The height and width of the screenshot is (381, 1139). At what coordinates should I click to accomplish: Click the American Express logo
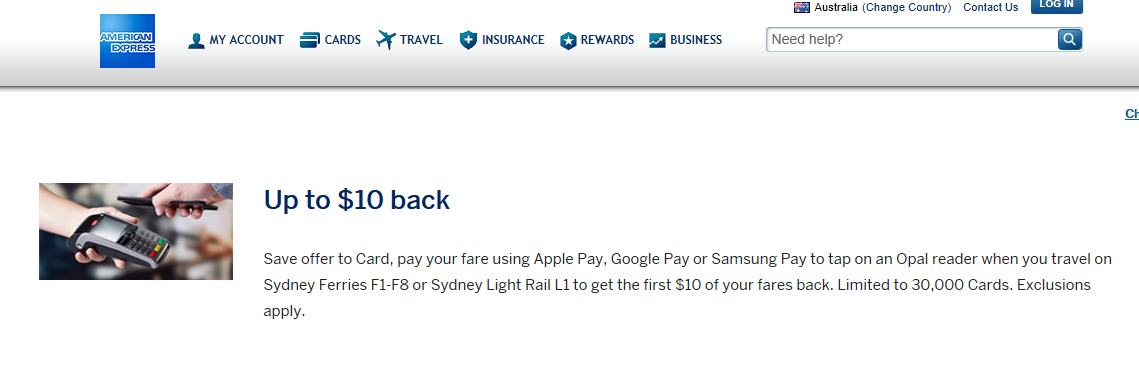click(127, 41)
